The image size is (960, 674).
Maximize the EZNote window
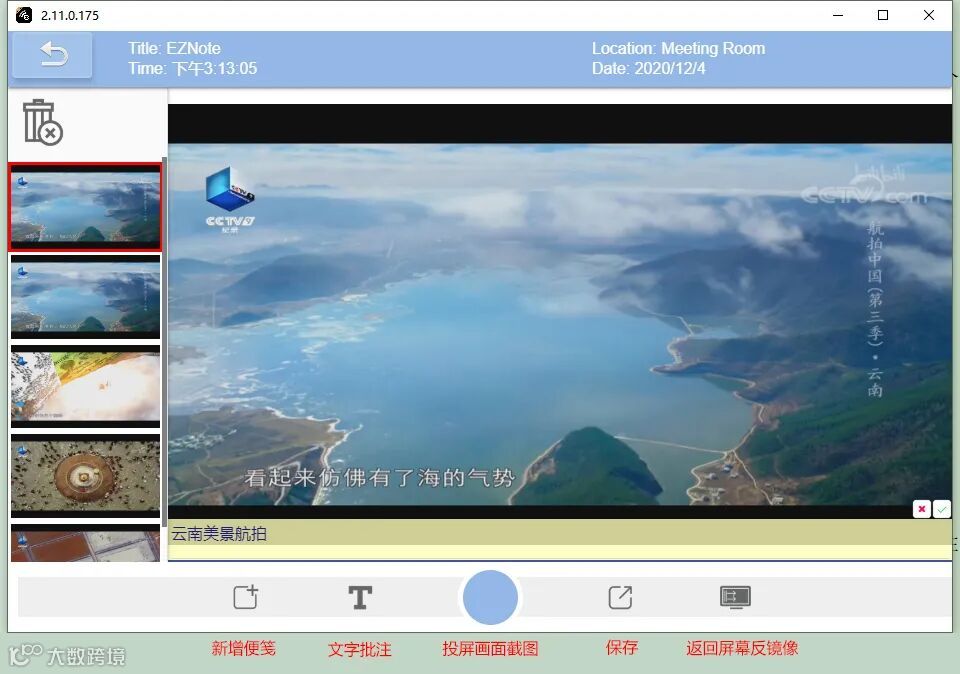[x=883, y=15]
